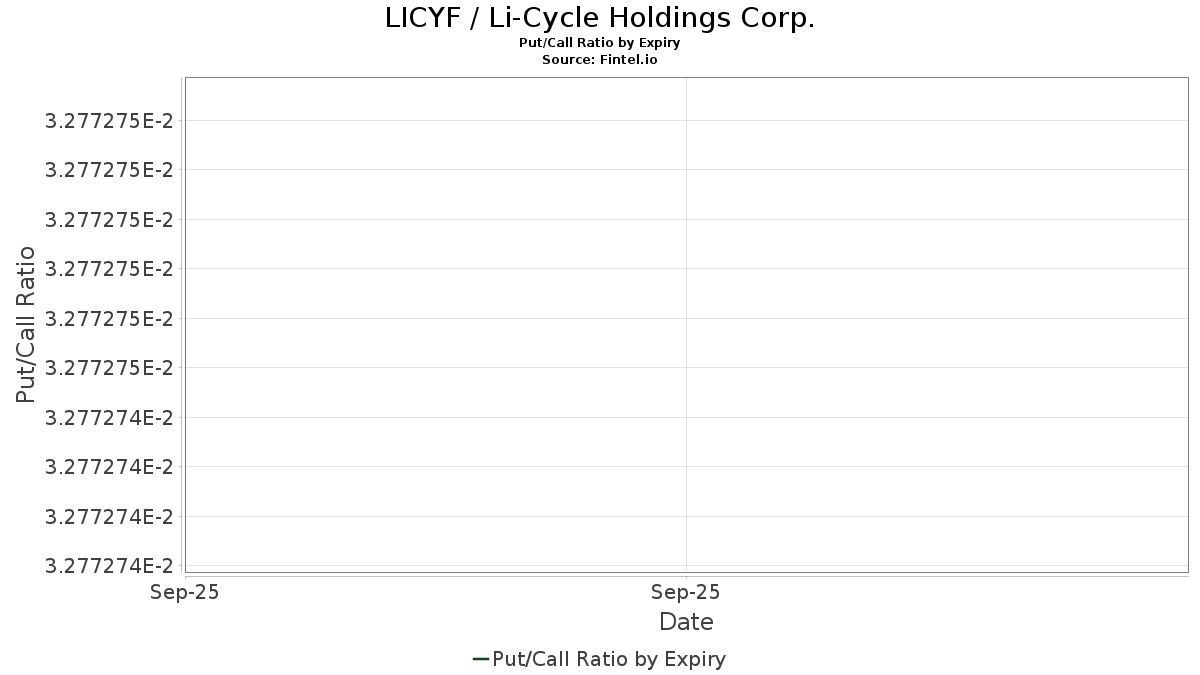Click the flat data line along the plot bottom
The width and height of the screenshot is (1200, 675).
click(x=686, y=572)
